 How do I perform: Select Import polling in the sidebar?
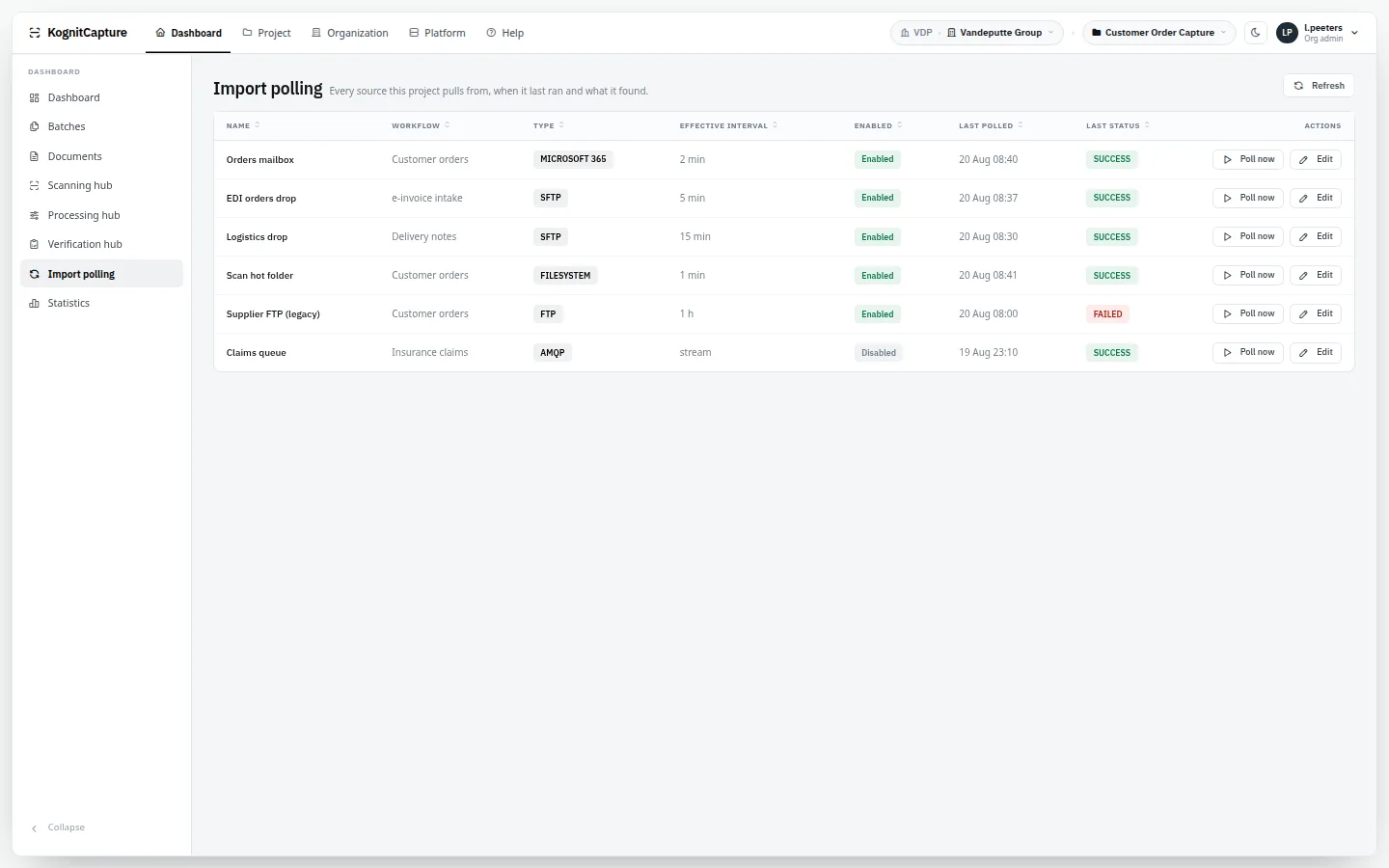tap(101, 274)
